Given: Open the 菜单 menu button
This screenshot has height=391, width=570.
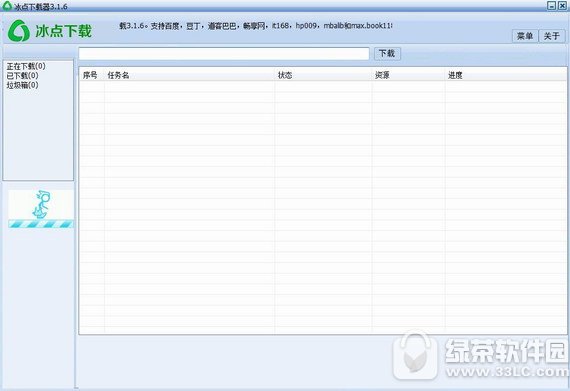Looking at the screenshot, I should (525, 36).
